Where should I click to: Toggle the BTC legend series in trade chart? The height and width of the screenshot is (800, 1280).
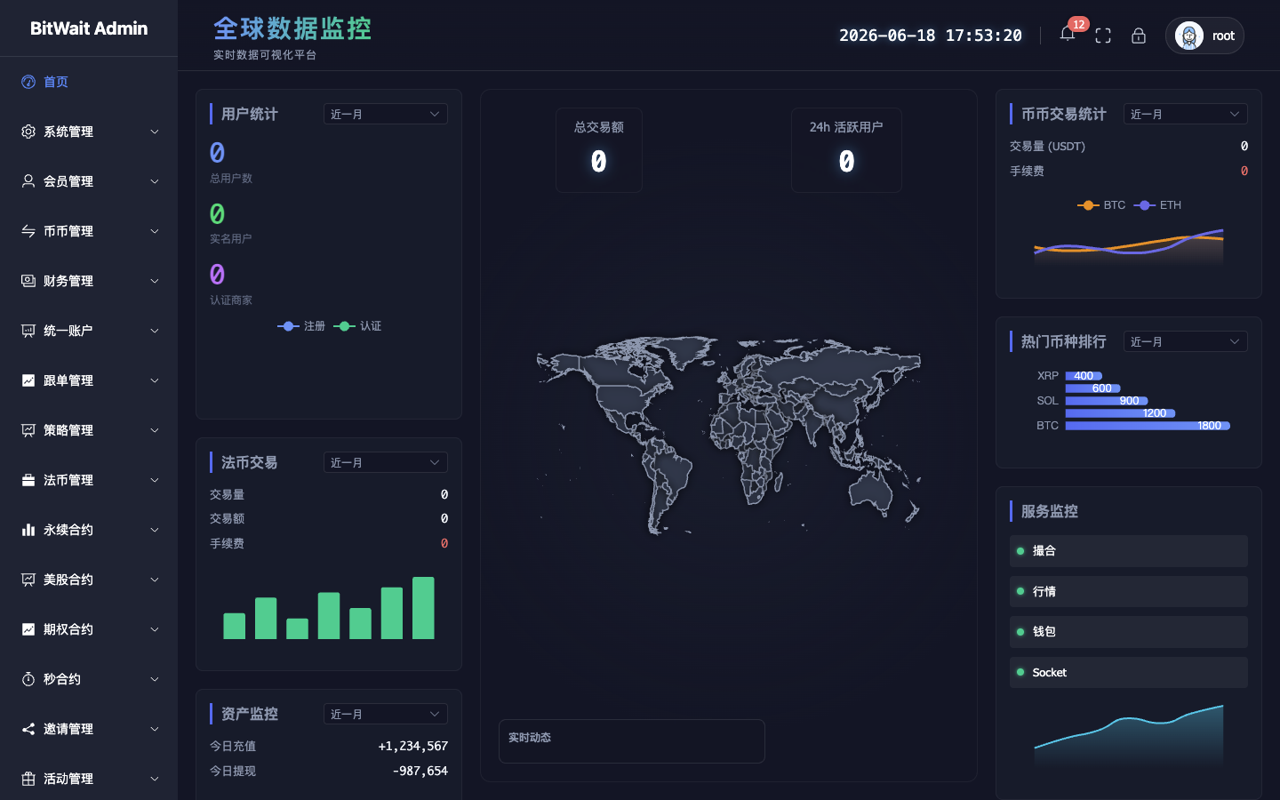coord(1101,205)
